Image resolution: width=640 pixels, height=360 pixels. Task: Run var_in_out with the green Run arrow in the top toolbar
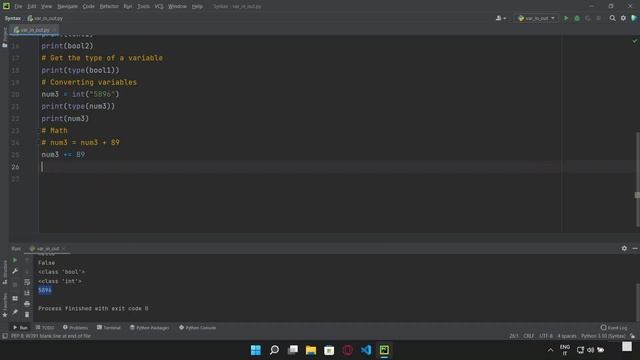pos(566,18)
